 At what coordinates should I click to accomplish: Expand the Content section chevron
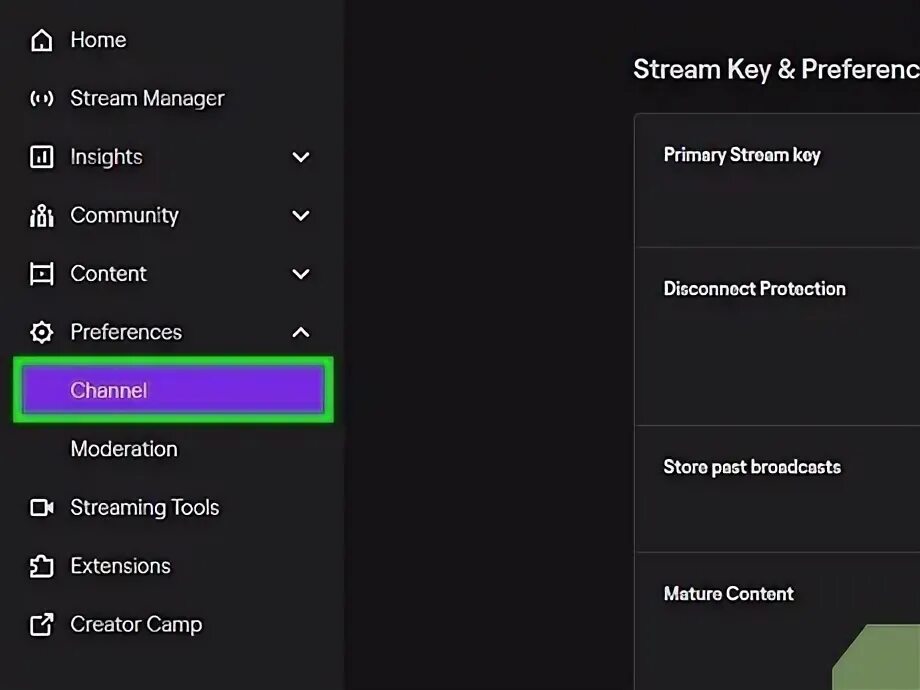[301, 274]
